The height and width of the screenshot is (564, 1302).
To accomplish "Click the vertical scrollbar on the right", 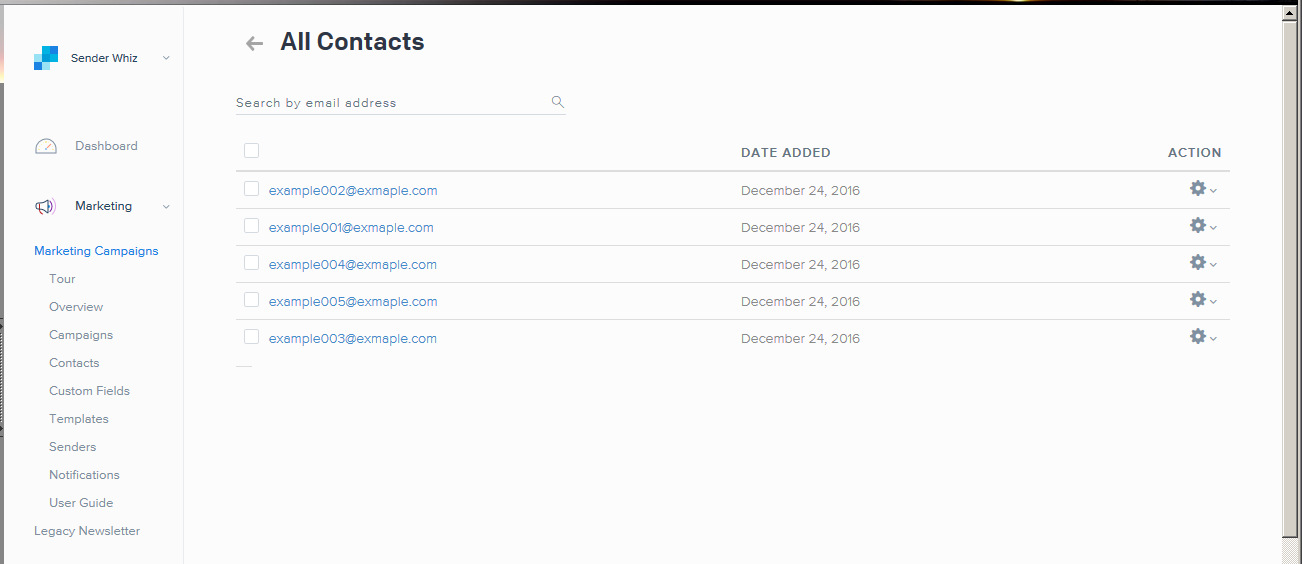I will 1290,280.
